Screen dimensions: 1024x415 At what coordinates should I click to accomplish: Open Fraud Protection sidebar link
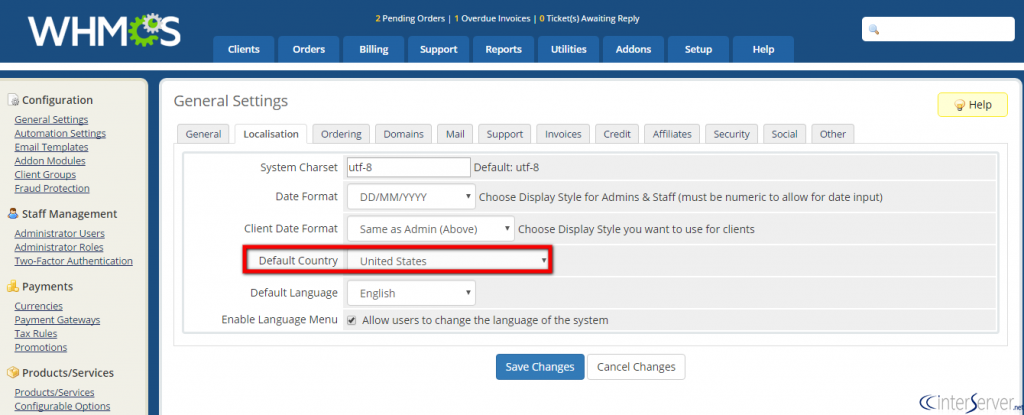pyautogui.click(x=52, y=188)
